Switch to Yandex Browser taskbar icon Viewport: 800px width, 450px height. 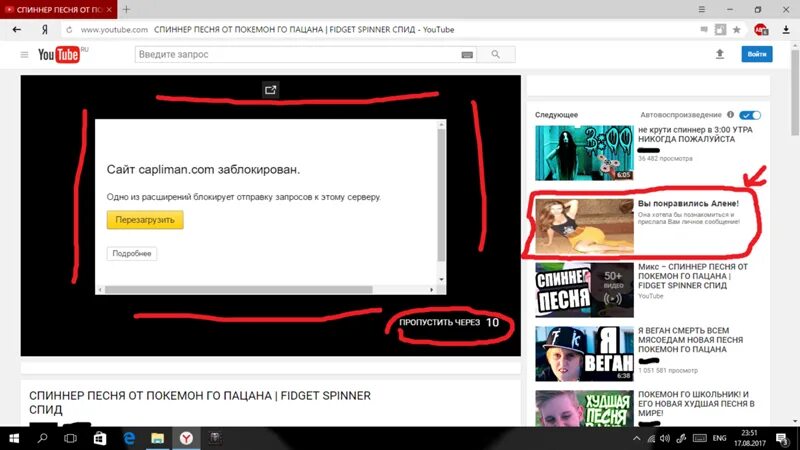(x=186, y=438)
